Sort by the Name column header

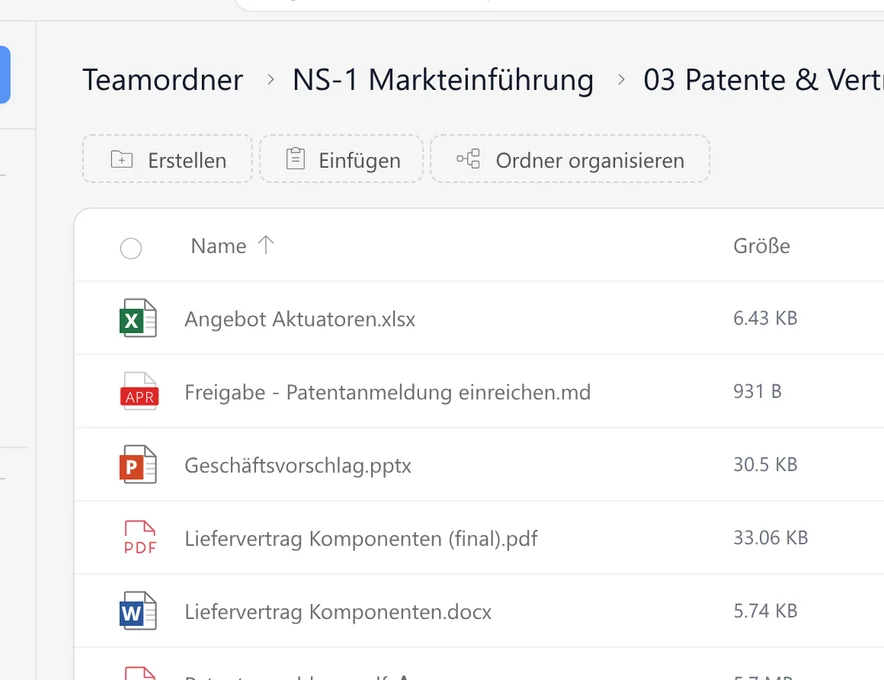pos(219,246)
